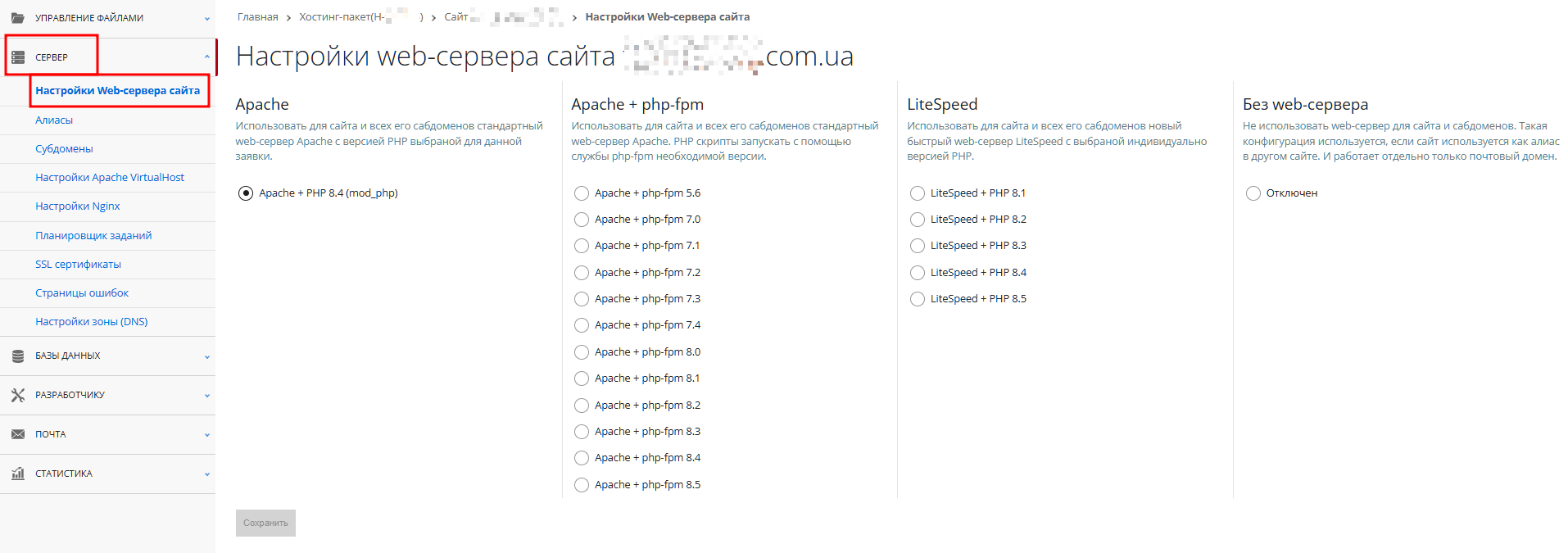Select LiteSpeed + PHP 8.2

coord(917,219)
